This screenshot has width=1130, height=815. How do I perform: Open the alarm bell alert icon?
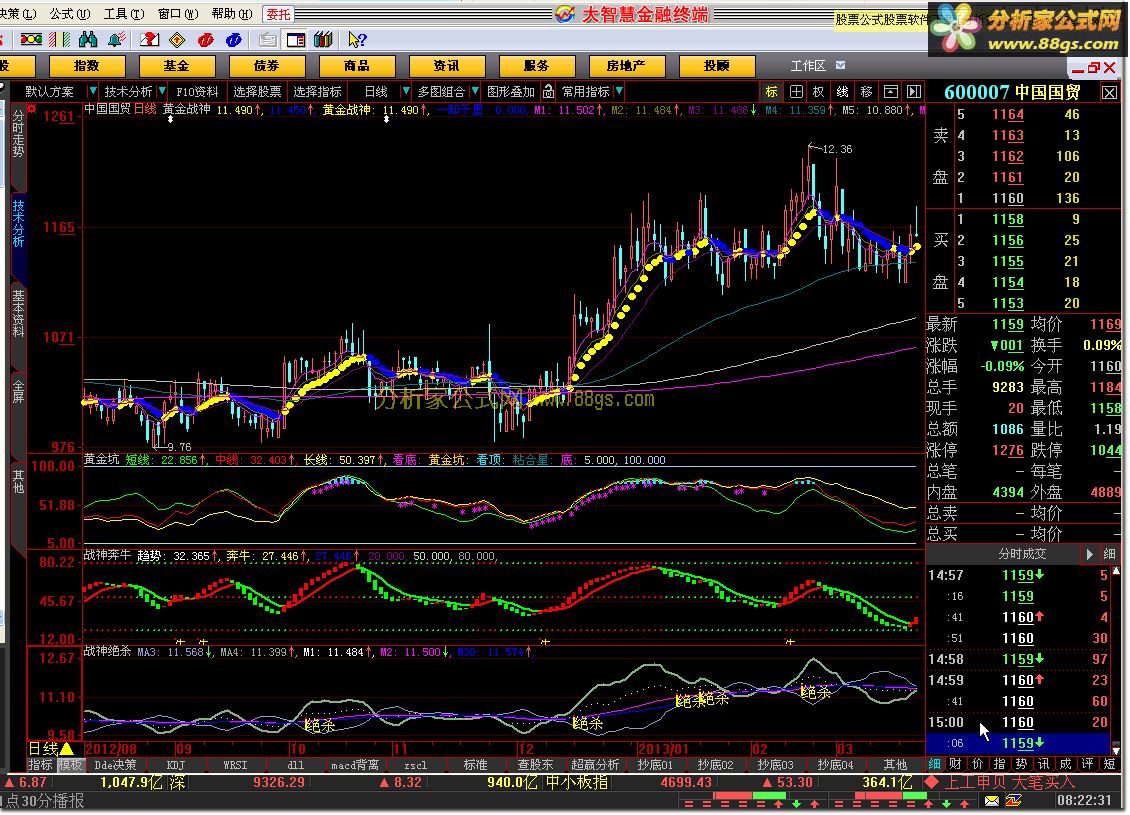(117, 39)
